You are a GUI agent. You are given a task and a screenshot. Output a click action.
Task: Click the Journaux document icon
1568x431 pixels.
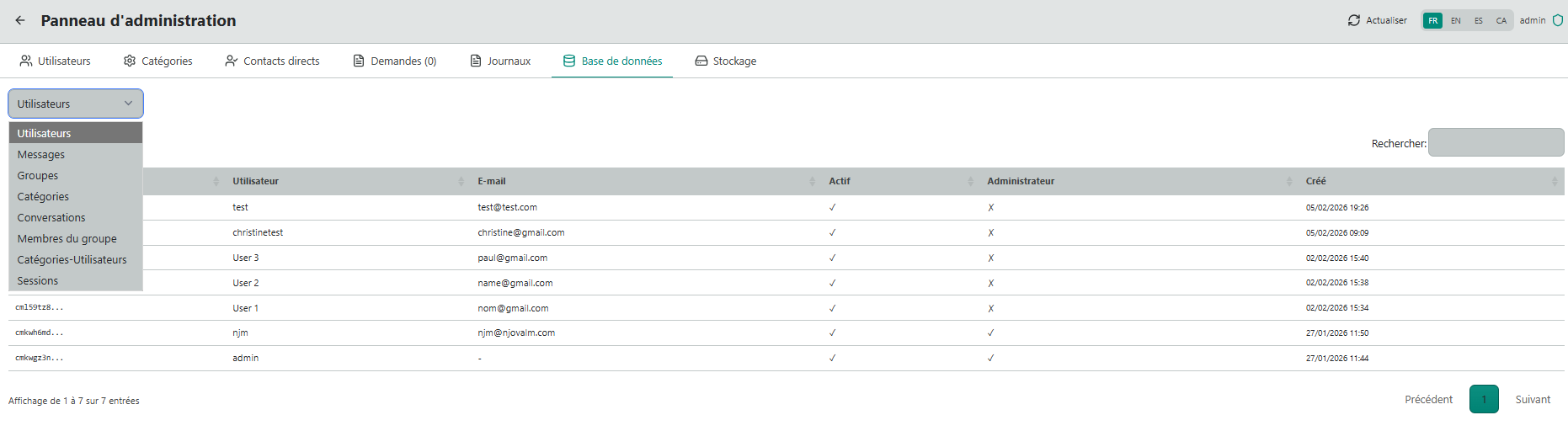pos(476,61)
